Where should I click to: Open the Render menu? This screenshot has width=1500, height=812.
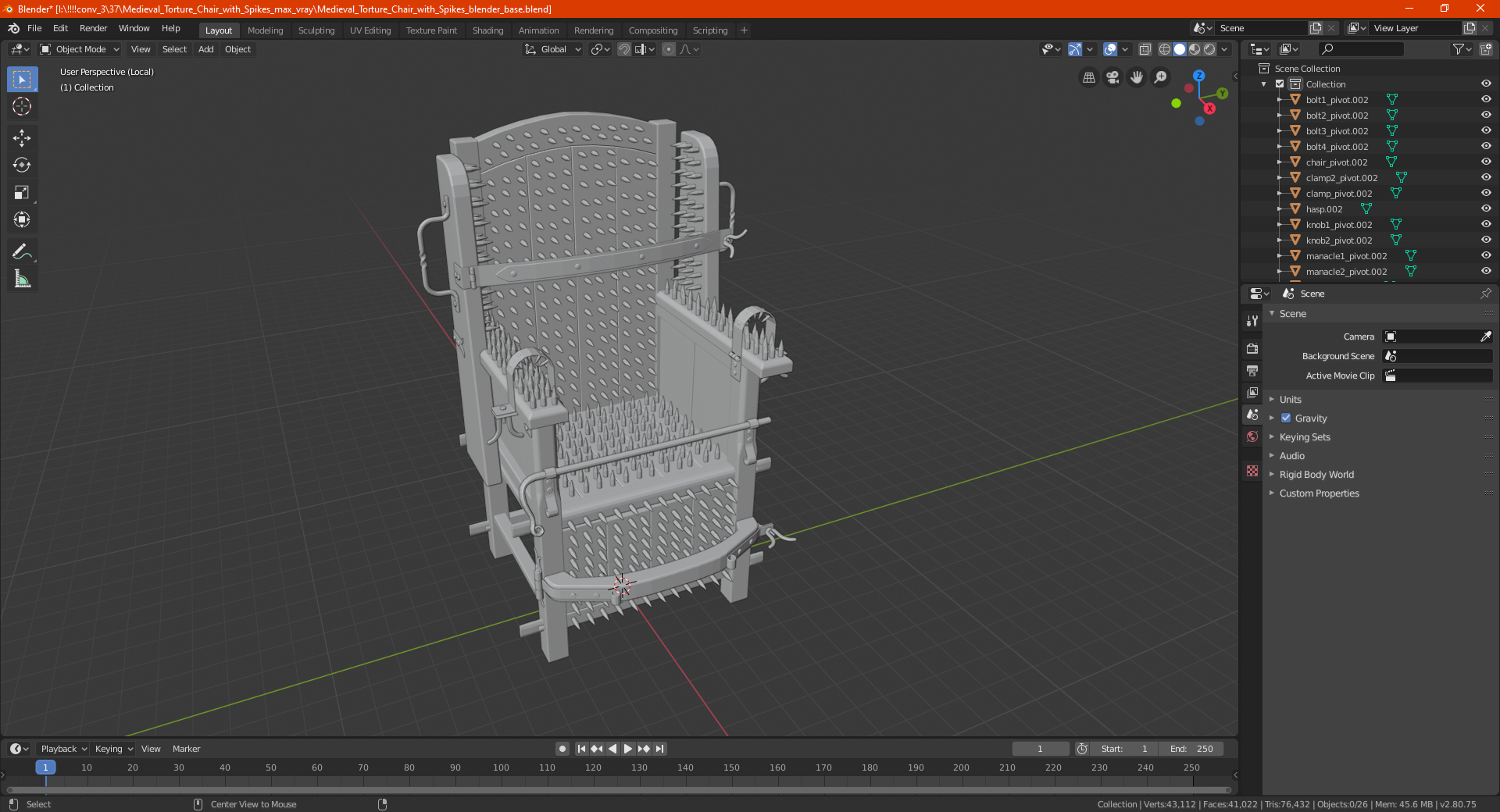[x=93, y=28]
